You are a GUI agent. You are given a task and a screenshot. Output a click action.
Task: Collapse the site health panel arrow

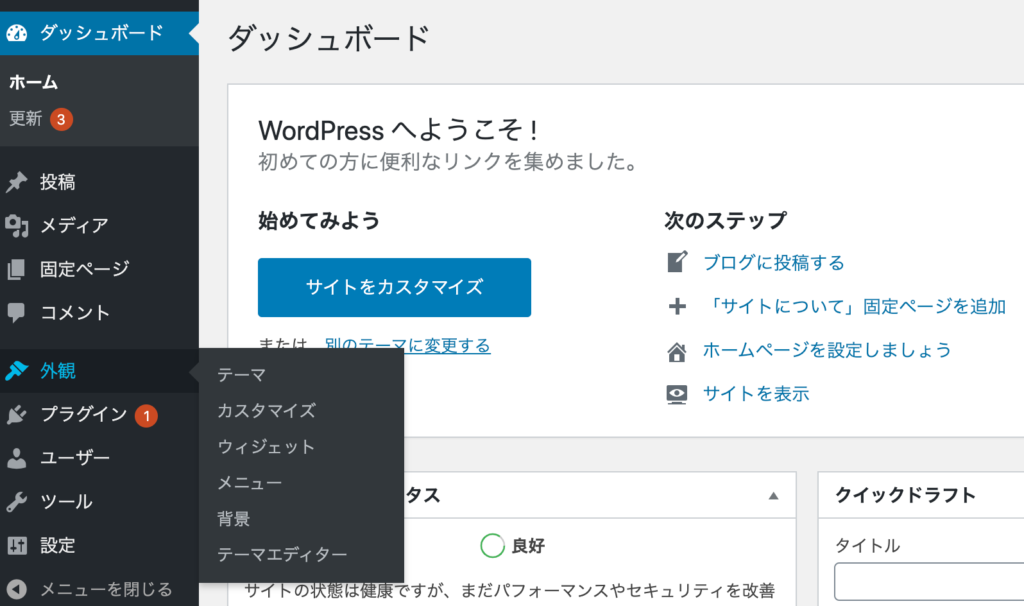click(772, 496)
